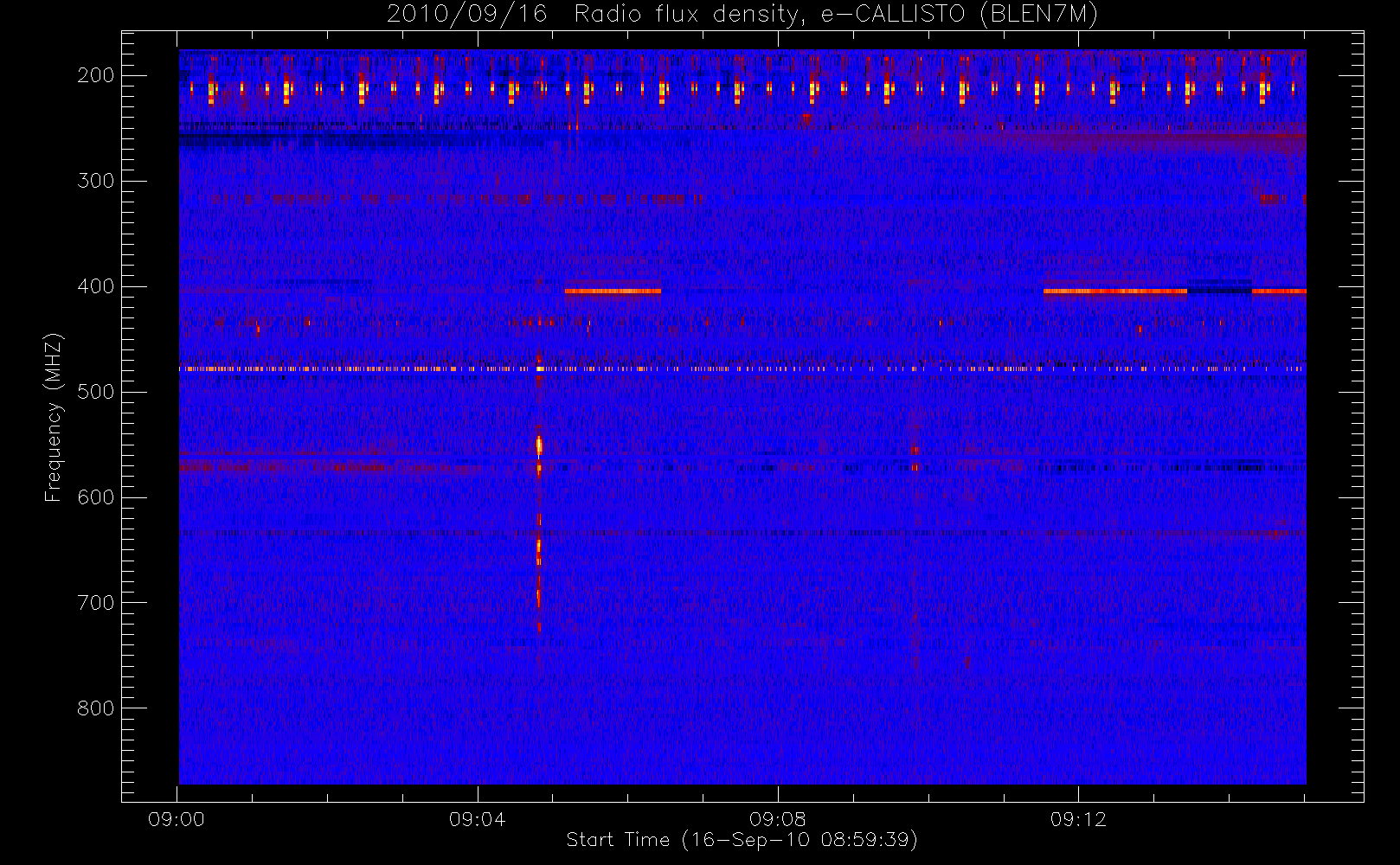Click the 200 frequency tick label
Screen dimensions: 1400x865
[96, 75]
